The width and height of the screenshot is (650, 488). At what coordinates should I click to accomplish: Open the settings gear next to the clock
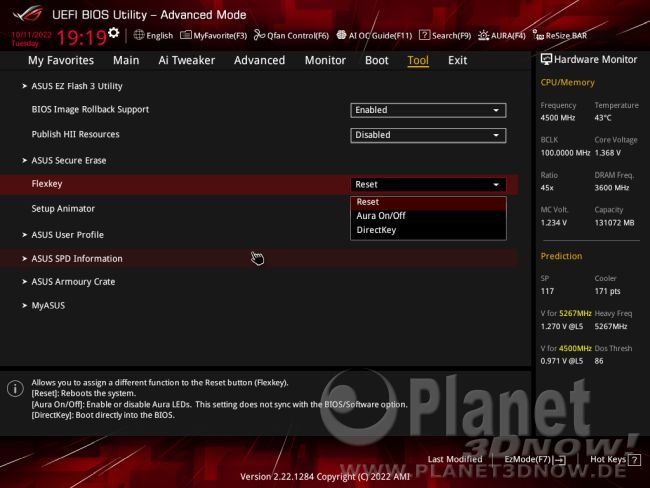114,33
